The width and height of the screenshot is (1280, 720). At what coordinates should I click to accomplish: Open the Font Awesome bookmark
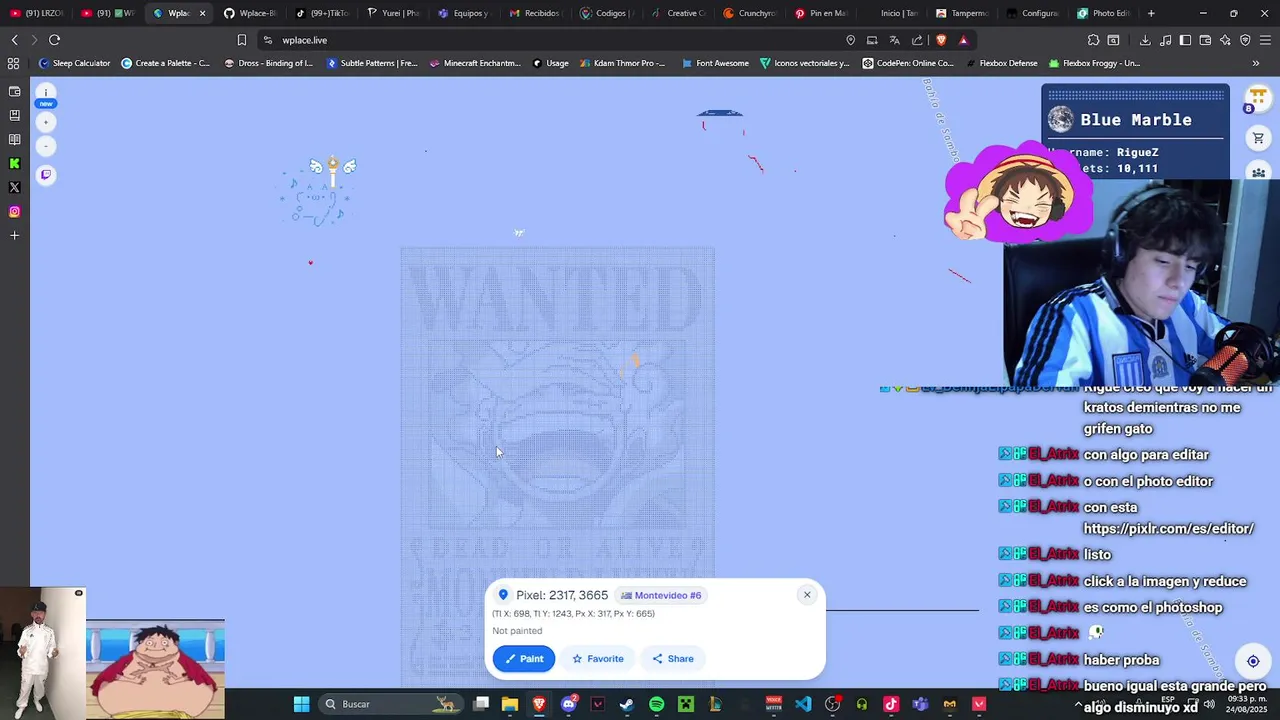click(715, 63)
